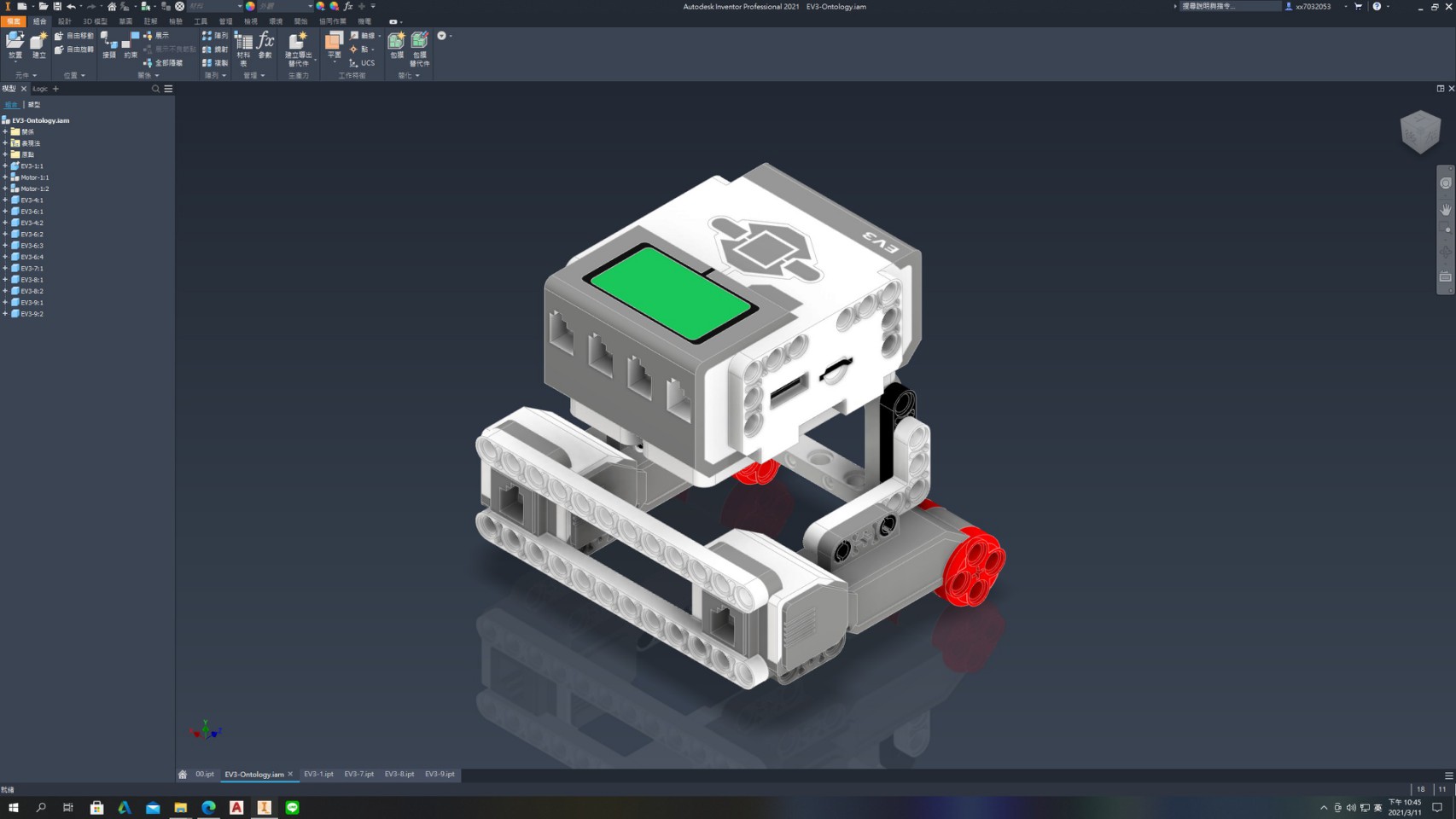
Task: Click the 點 (Work Point) tool
Action: click(362, 49)
